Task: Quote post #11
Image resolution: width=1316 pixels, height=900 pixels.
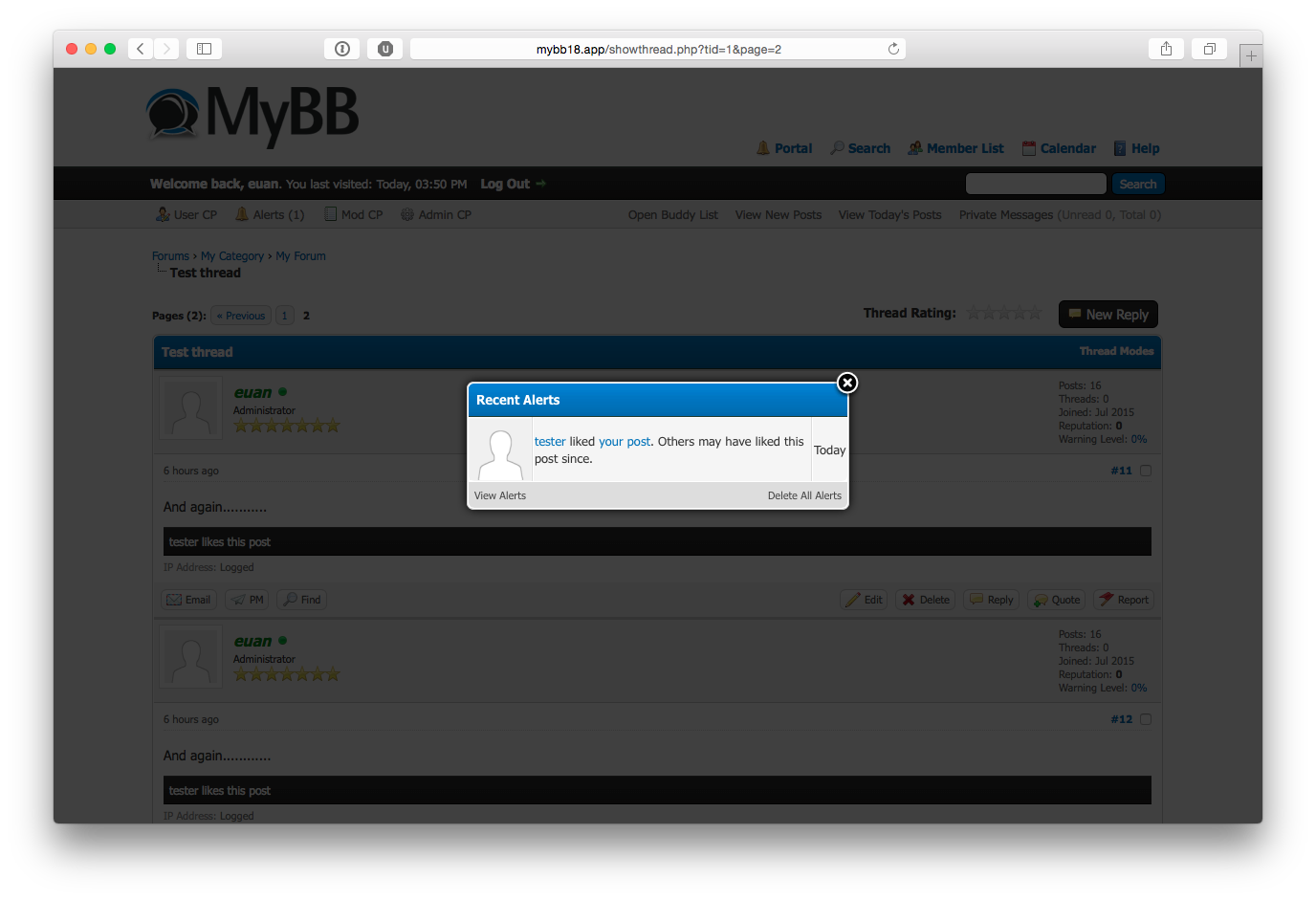Action: [x=1057, y=600]
